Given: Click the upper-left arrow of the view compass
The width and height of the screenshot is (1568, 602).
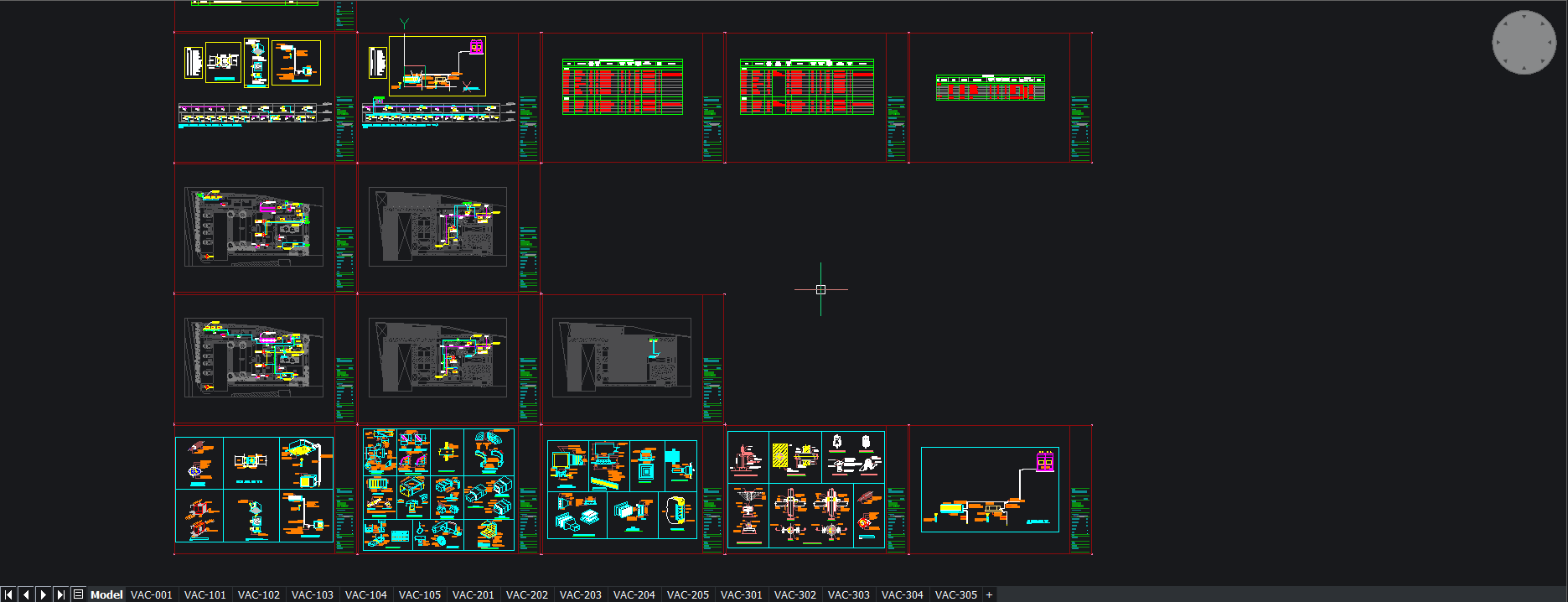Looking at the screenshot, I should 1506,23.
